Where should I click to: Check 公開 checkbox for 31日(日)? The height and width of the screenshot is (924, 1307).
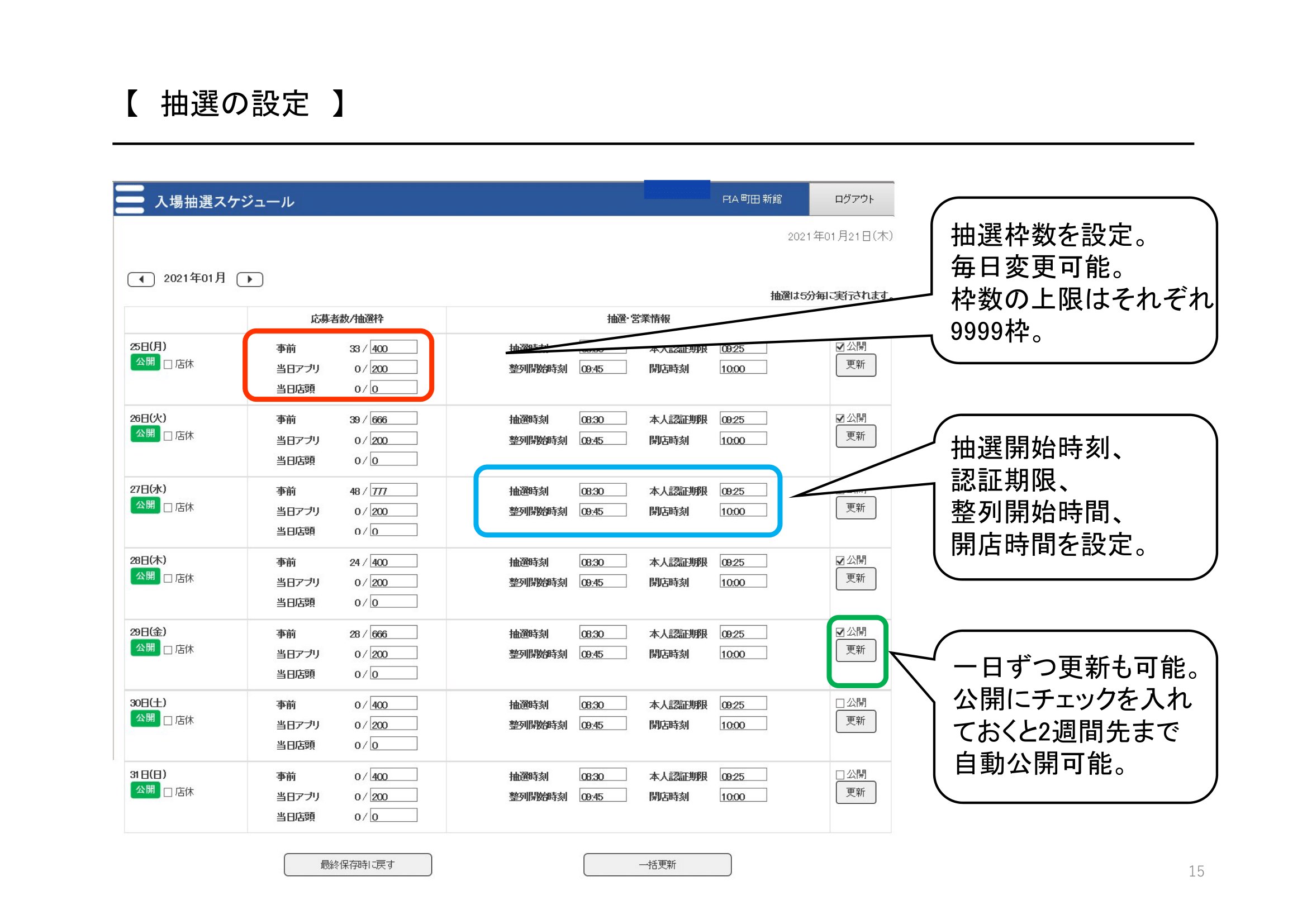(x=840, y=775)
